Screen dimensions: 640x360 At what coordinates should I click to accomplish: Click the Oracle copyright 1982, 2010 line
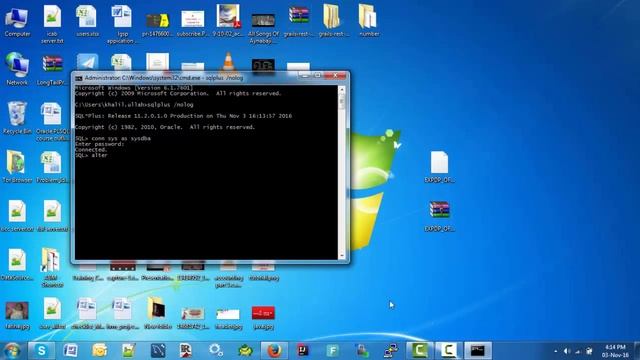(x=165, y=127)
